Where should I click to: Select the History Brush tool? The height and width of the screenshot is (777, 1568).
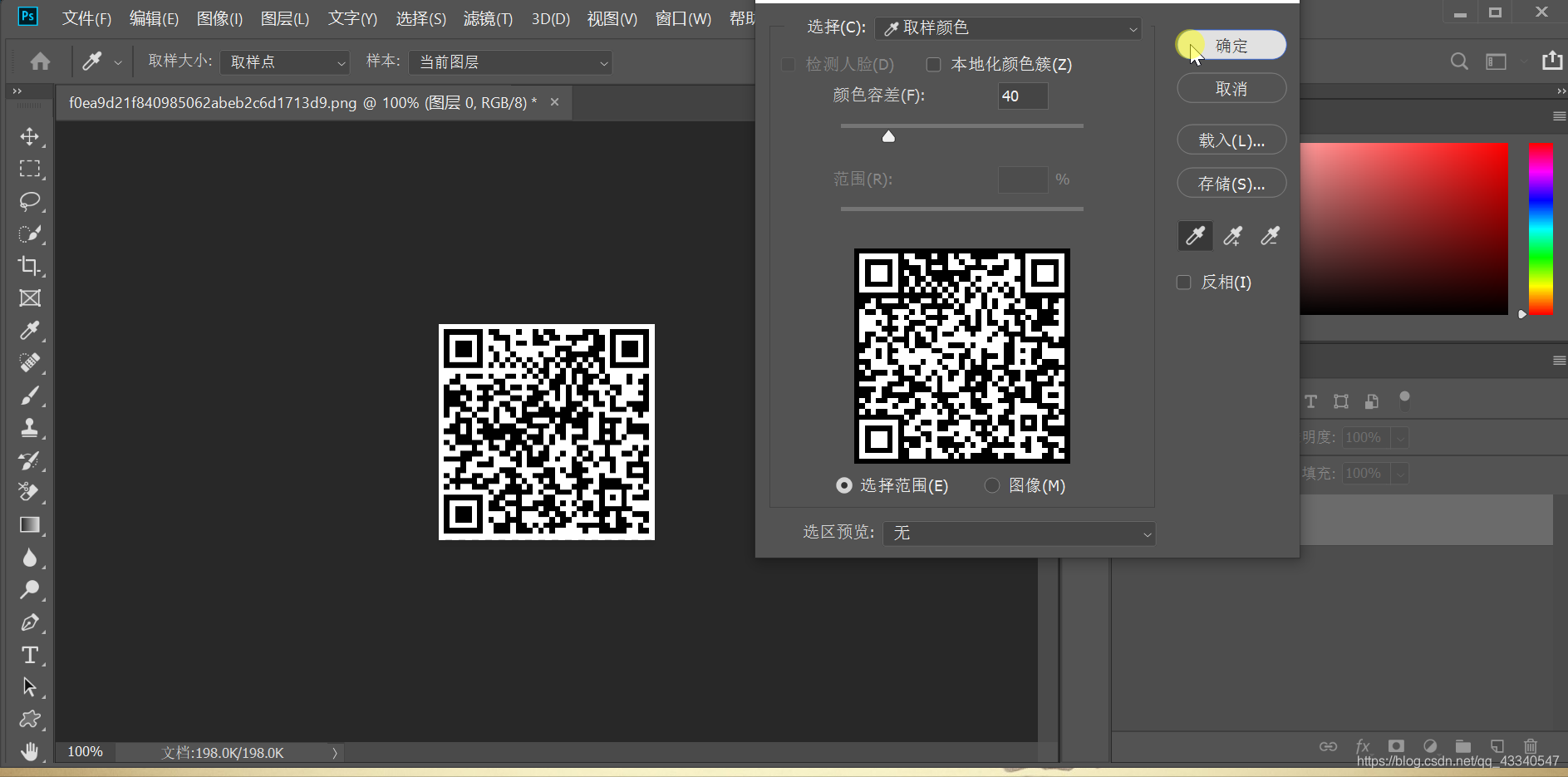click(x=30, y=460)
